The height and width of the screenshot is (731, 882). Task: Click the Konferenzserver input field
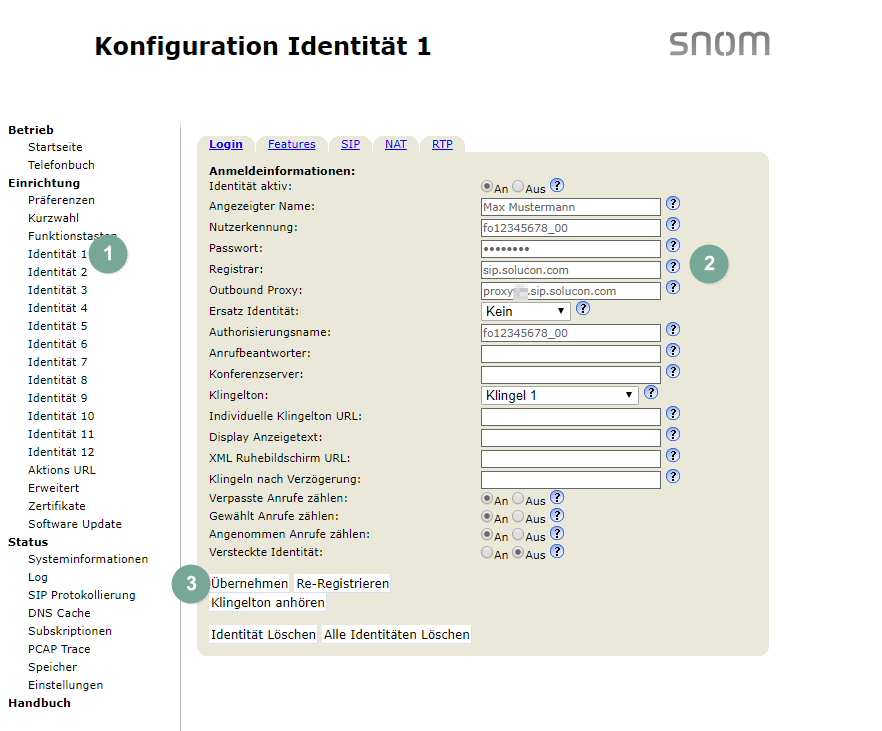click(x=570, y=374)
